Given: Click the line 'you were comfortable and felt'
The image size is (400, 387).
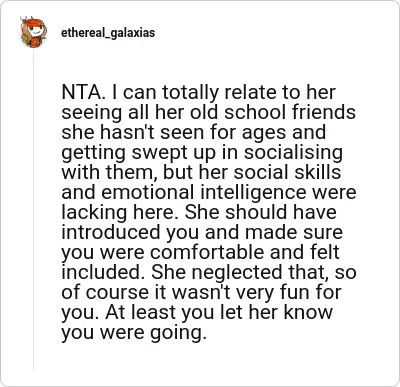Looking at the screenshot, I should 200,253.
